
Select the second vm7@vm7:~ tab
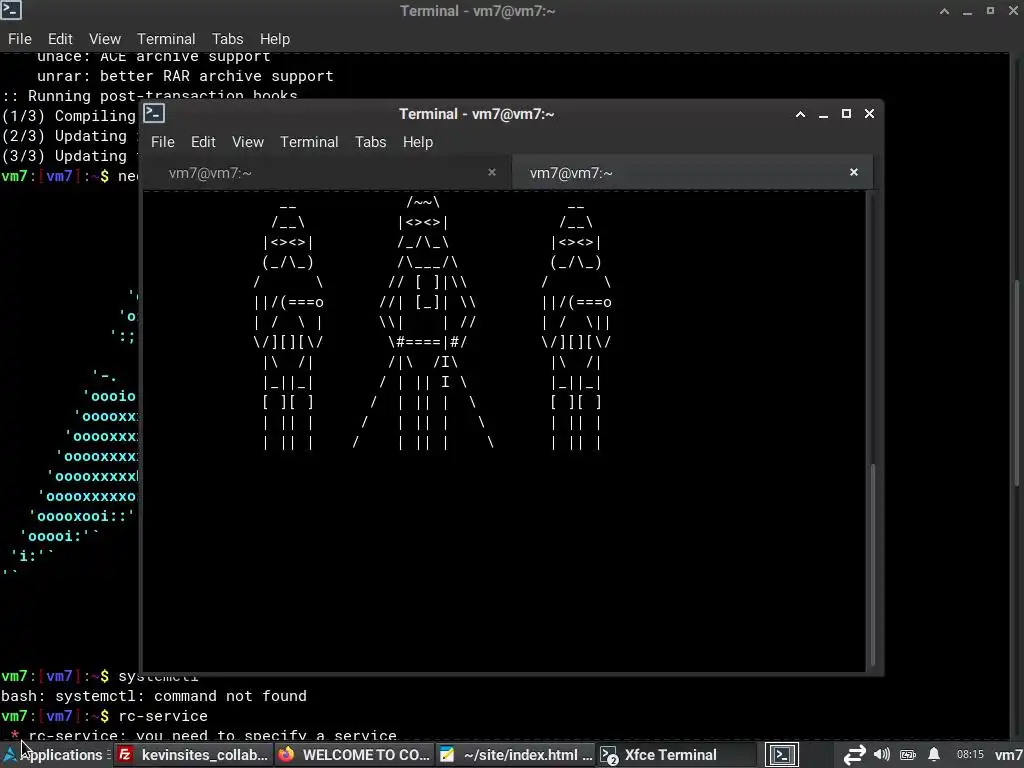692,172
